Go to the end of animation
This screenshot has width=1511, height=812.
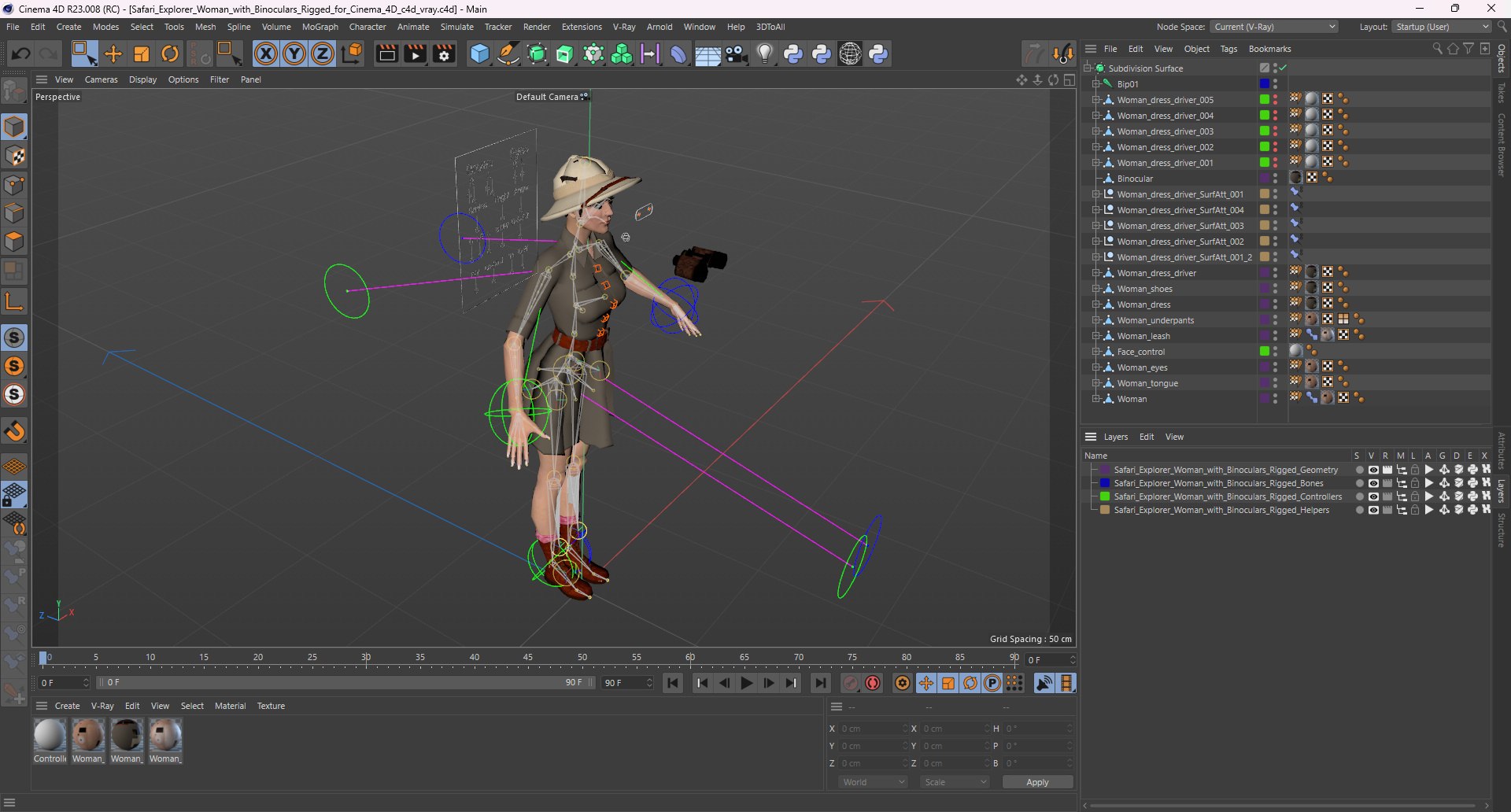point(821,683)
